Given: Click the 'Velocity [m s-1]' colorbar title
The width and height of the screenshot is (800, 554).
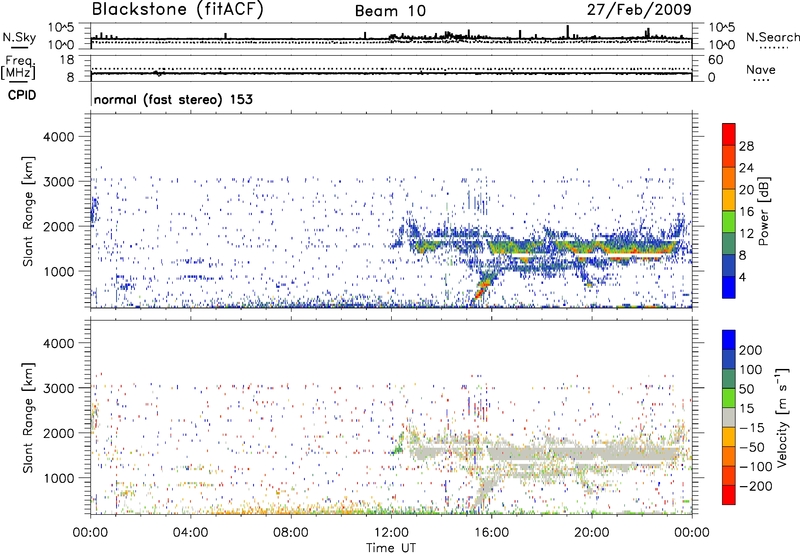Looking at the screenshot, I should pos(782,417).
